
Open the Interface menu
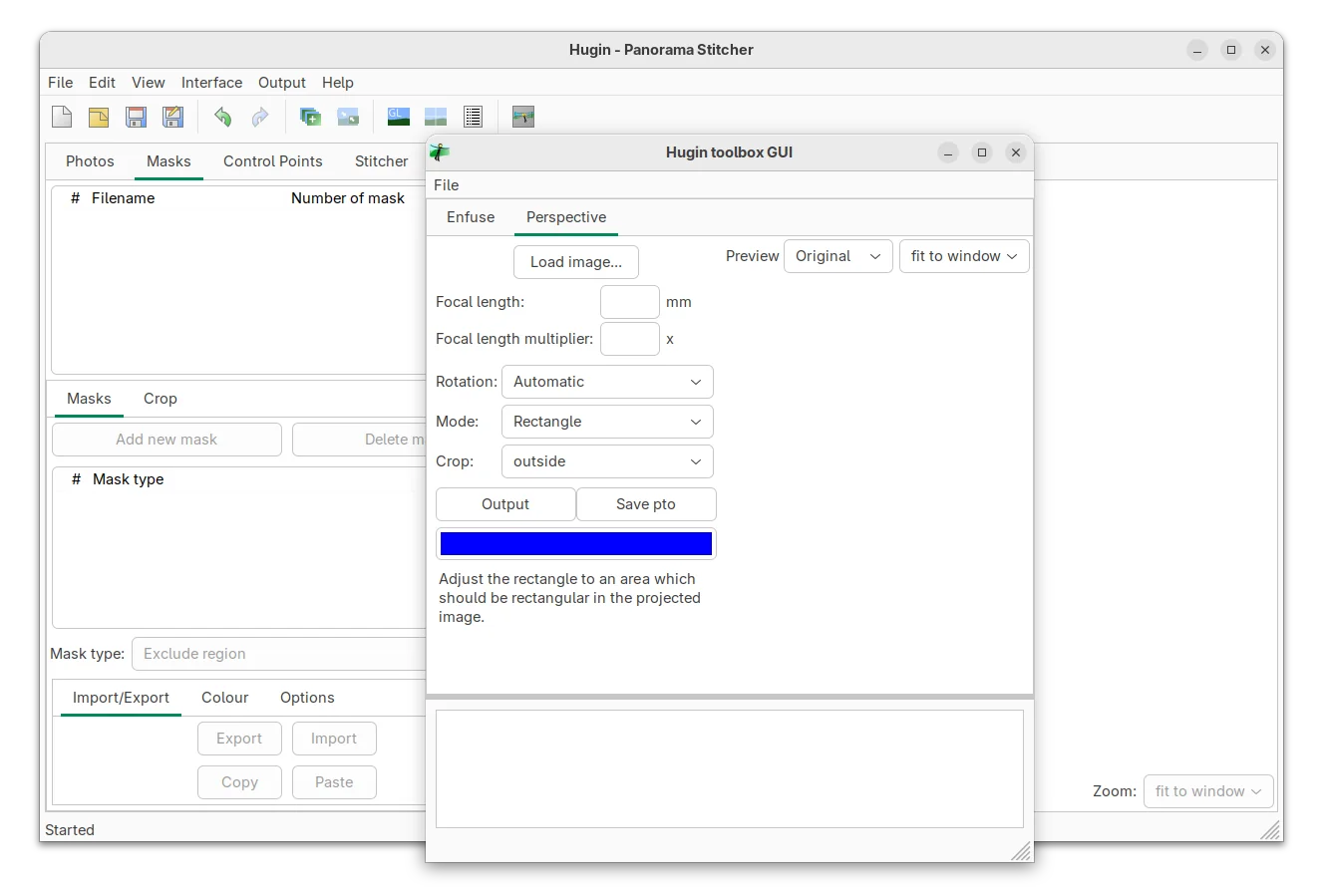click(211, 83)
